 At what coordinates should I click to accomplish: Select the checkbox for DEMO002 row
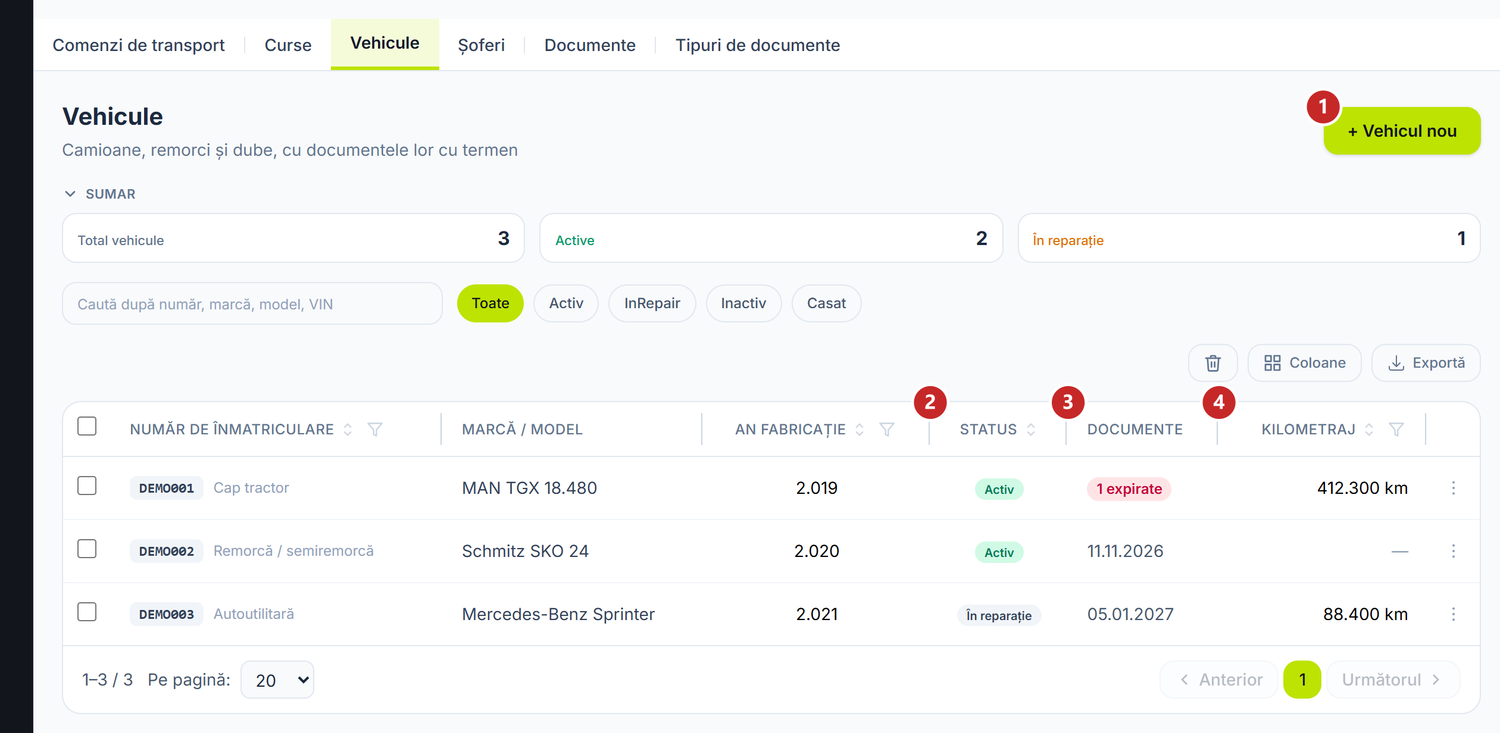coord(87,548)
